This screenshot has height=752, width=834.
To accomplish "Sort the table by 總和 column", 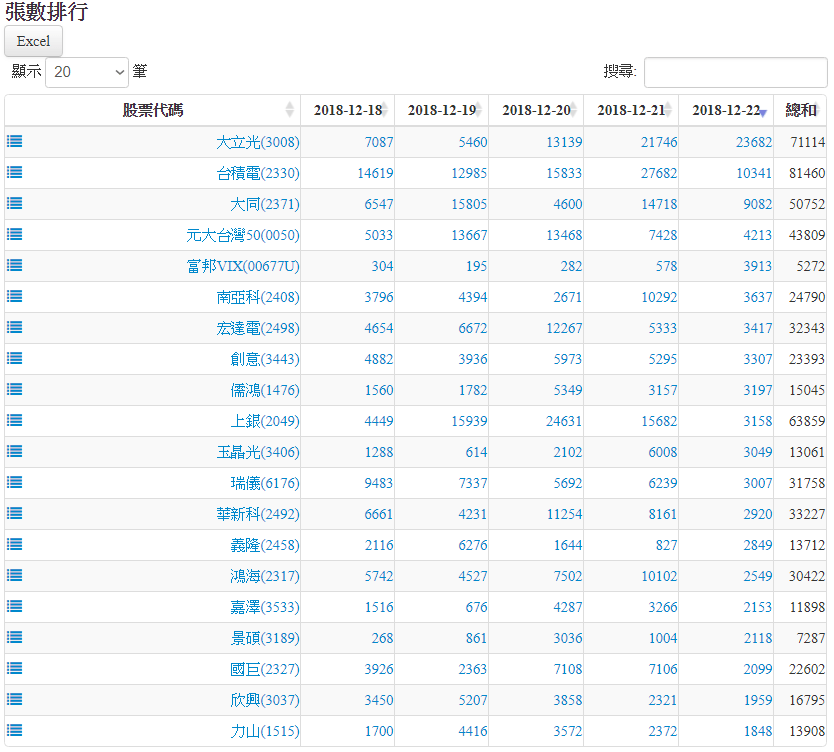I will [x=800, y=110].
